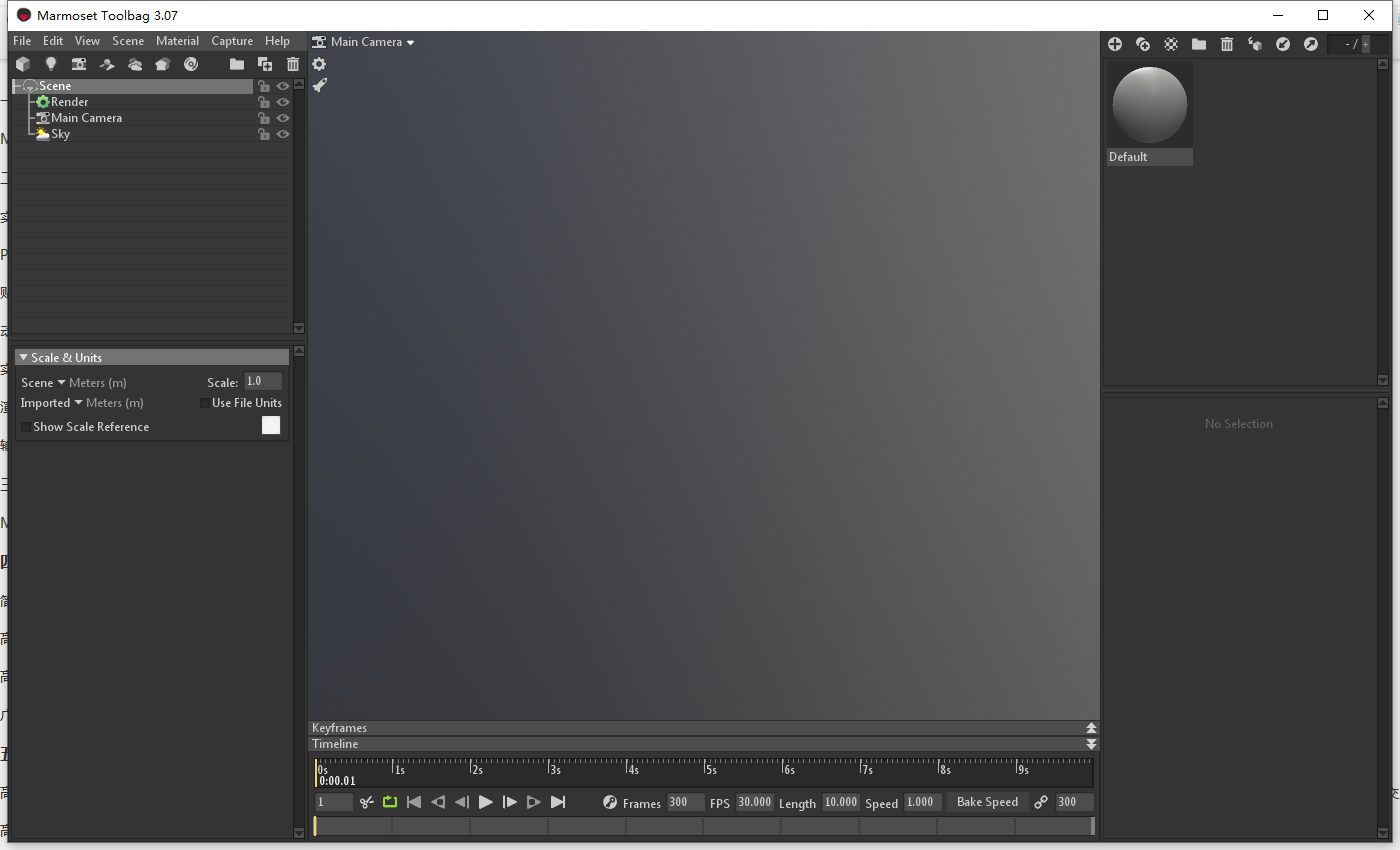Select the Default material thumbnail
1400x850 pixels.
[1150, 106]
